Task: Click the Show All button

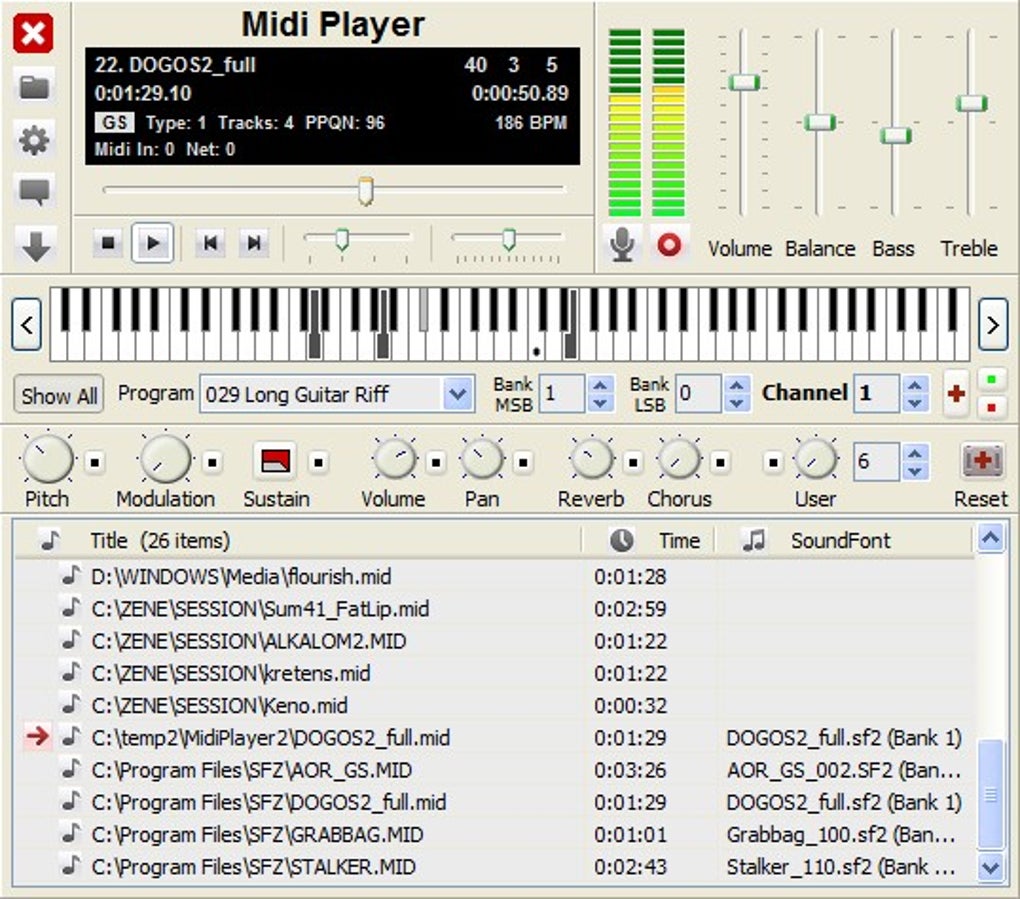Action: [x=60, y=395]
